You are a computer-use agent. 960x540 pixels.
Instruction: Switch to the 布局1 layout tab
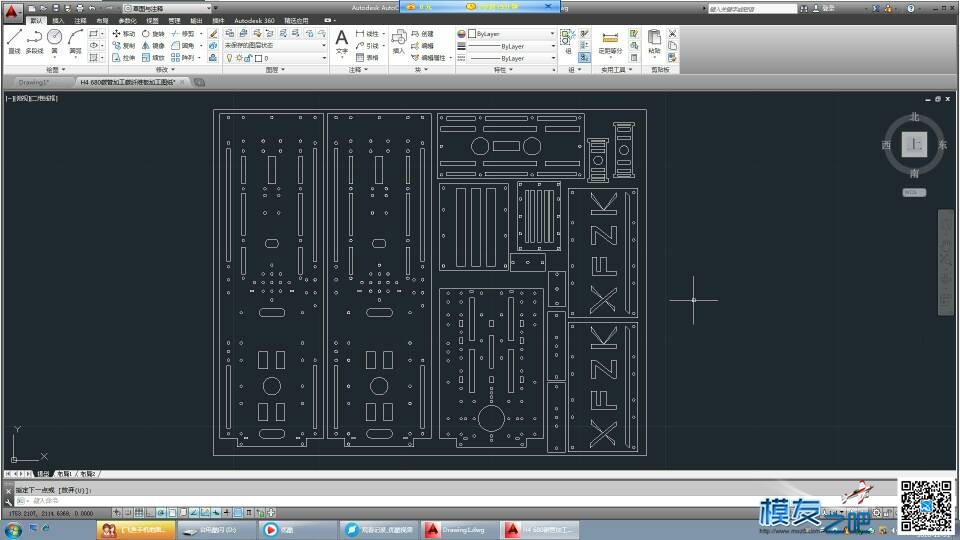64,474
